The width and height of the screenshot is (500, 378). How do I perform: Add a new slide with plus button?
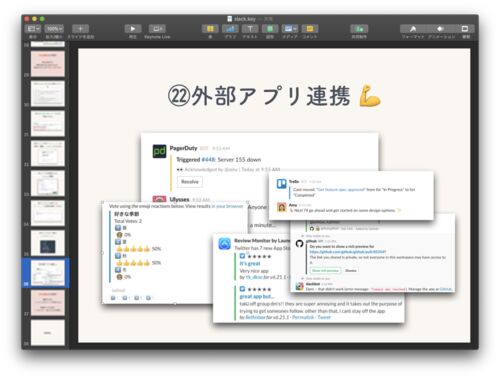pyautogui.click(x=80, y=29)
